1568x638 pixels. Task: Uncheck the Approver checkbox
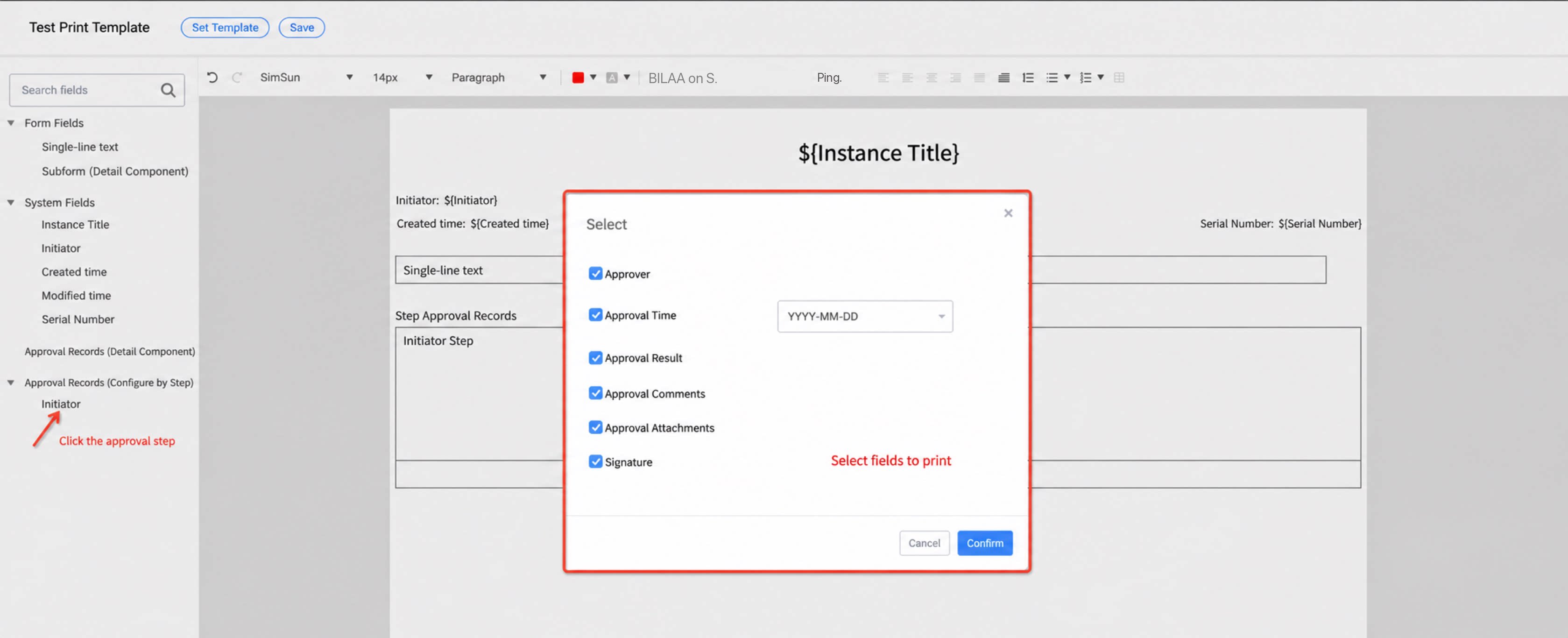pyautogui.click(x=595, y=273)
